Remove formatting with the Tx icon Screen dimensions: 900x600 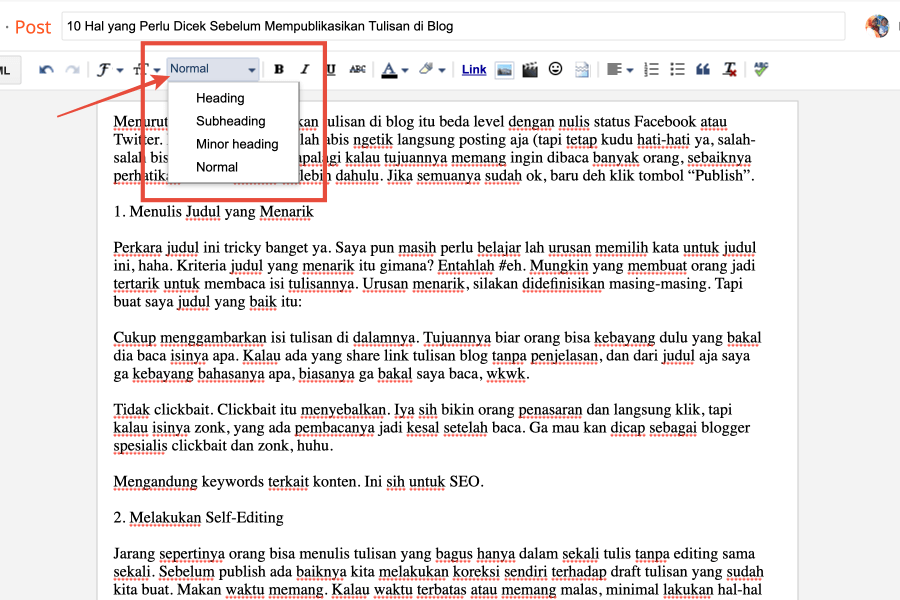pos(730,69)
